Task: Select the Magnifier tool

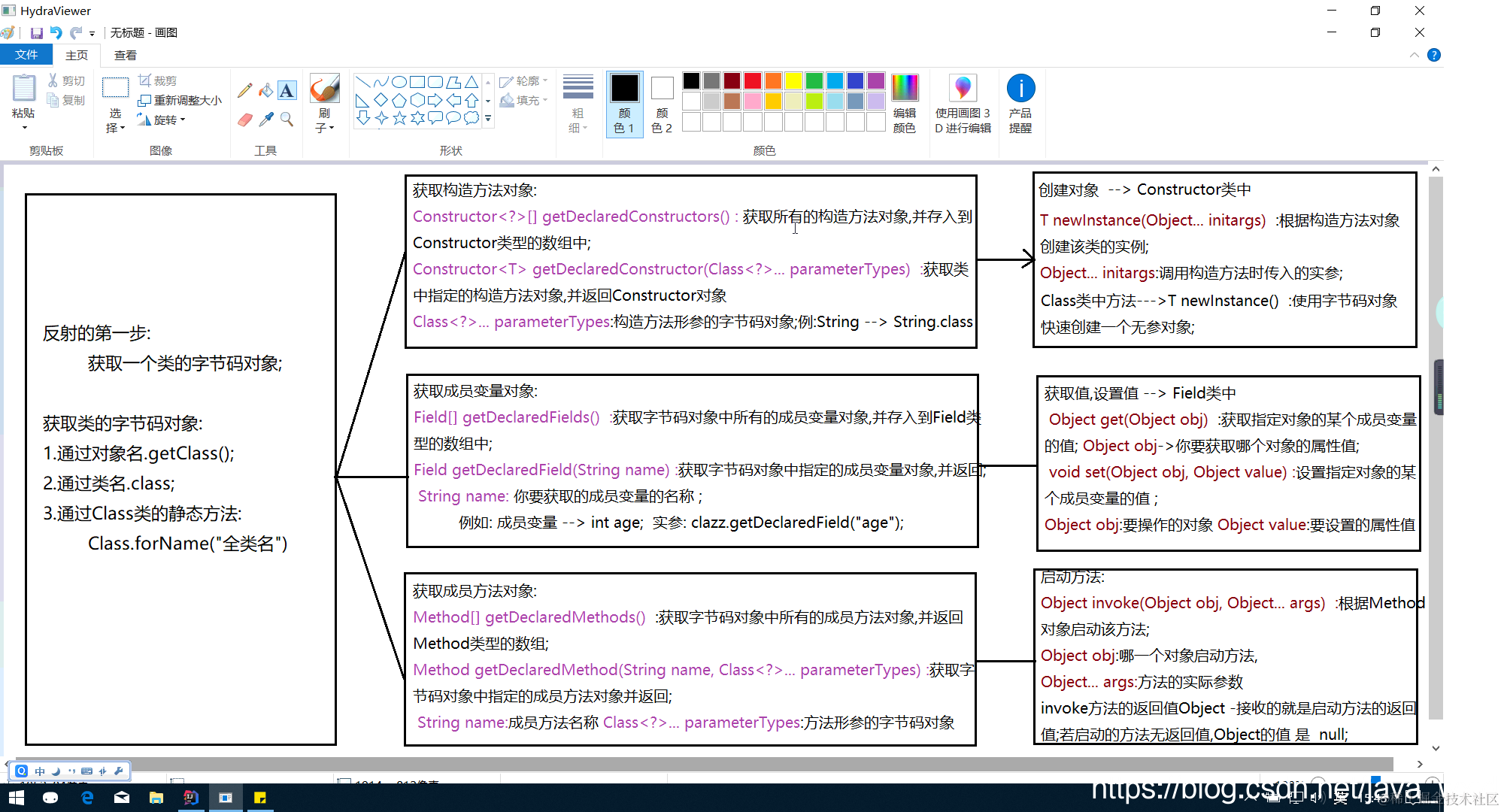Action: click(287, 120)
